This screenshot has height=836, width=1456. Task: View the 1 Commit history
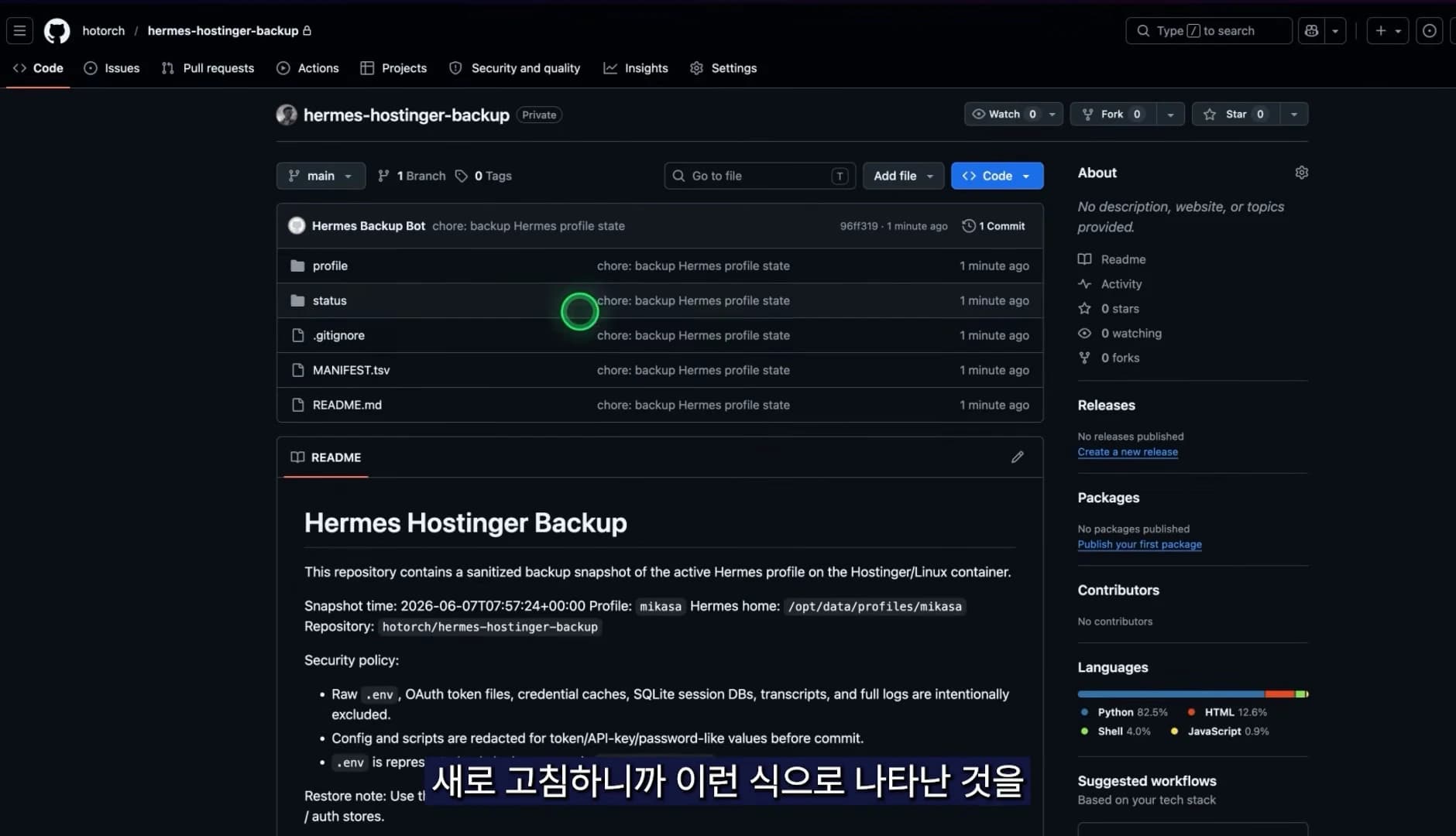(994, 226)
